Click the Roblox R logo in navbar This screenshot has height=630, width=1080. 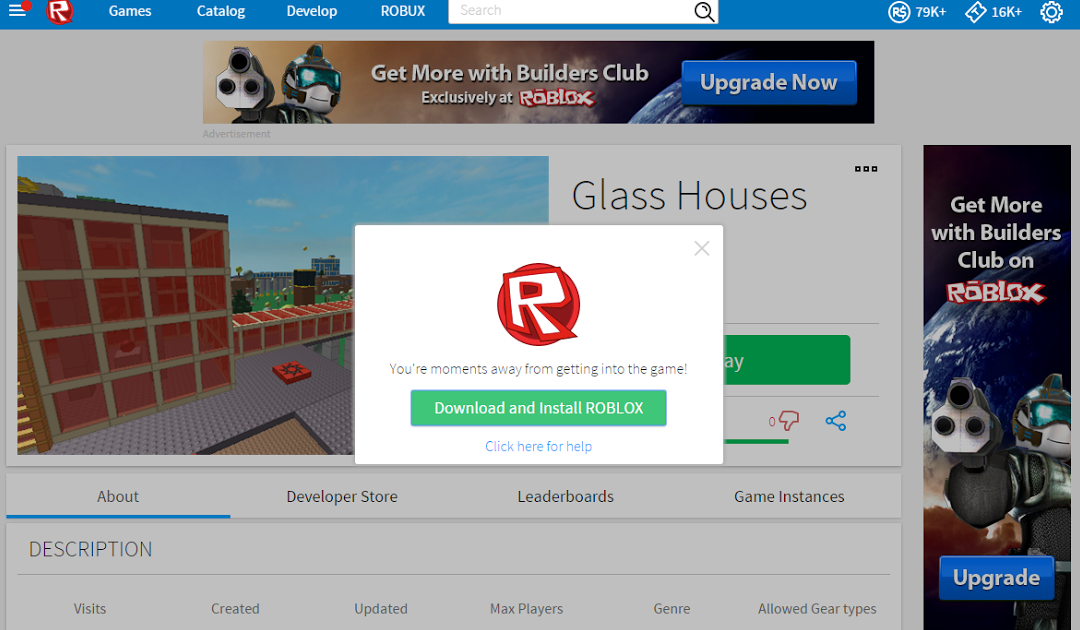pyautogui.click(x=60, y=11)
